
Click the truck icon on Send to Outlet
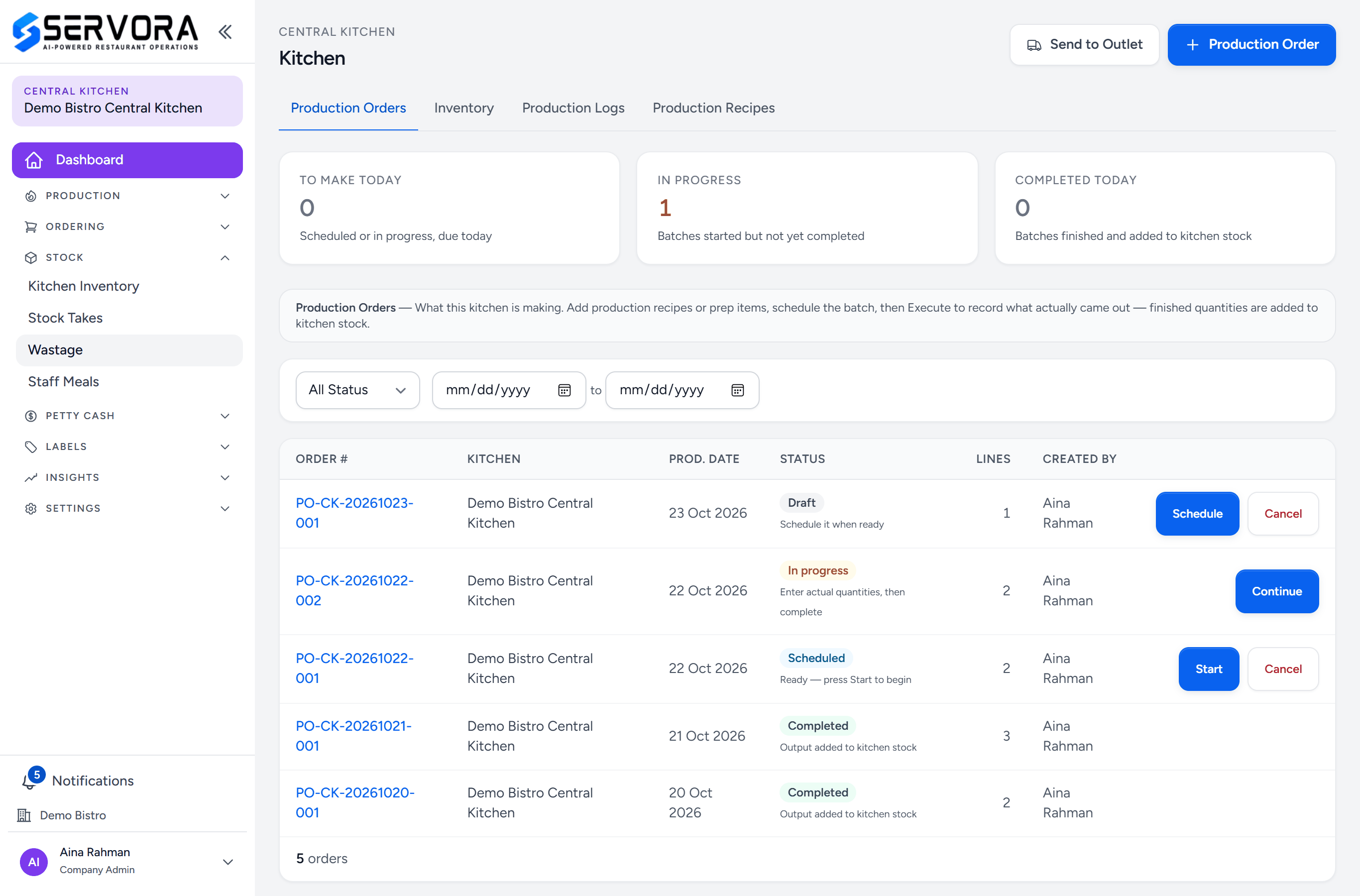coord(1034,45)
